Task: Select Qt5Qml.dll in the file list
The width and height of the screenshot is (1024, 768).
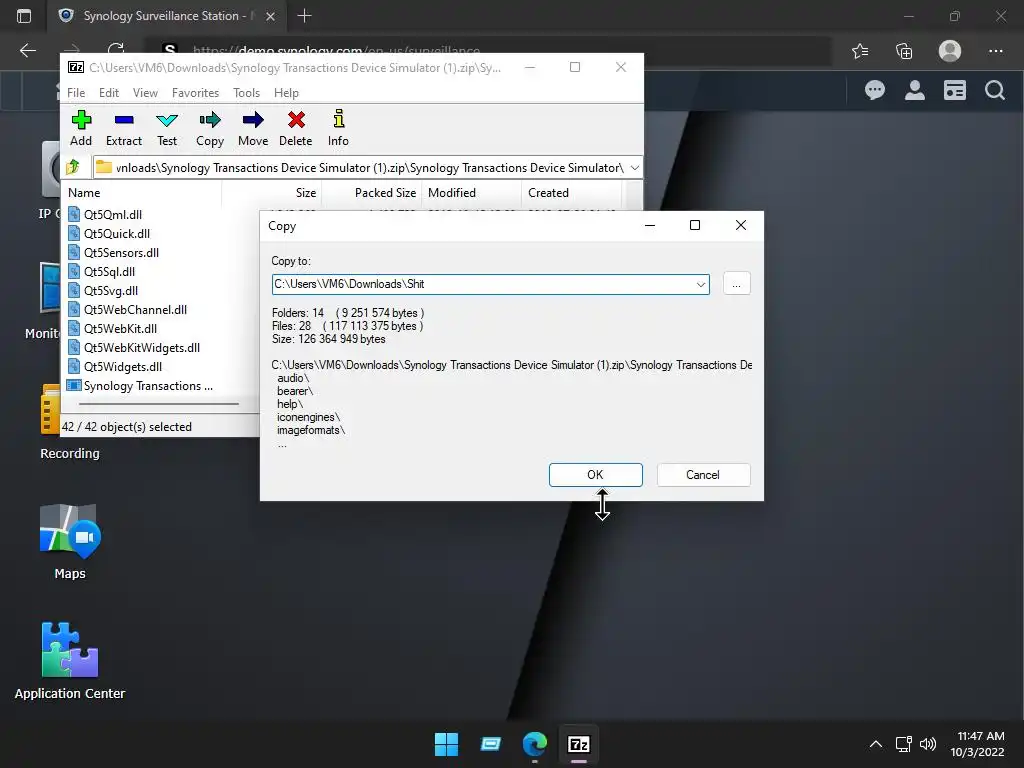Action: point(113,215)
